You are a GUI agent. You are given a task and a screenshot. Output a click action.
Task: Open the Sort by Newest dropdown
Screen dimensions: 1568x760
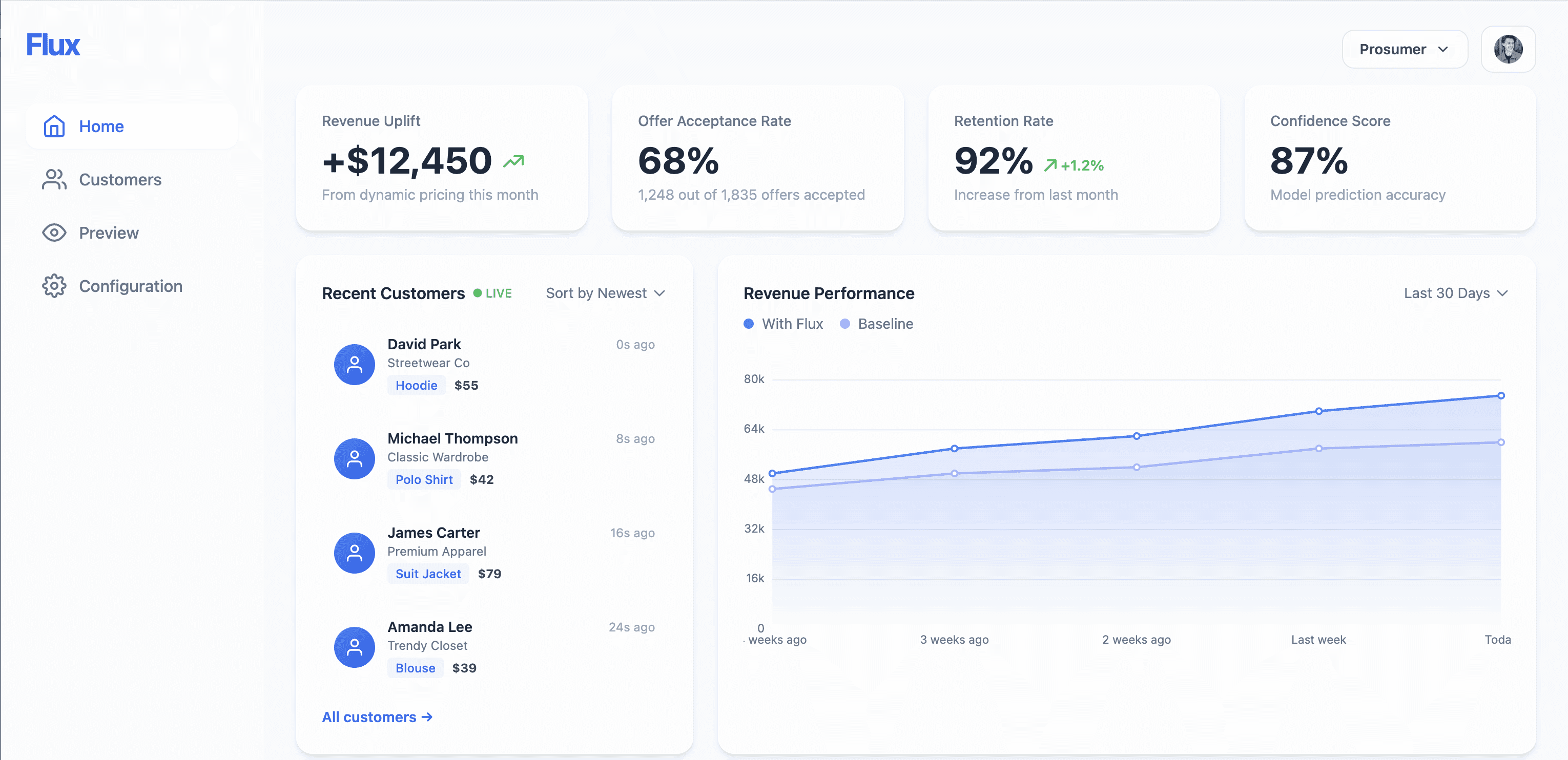pyautogui.click(x=605, y=293)
